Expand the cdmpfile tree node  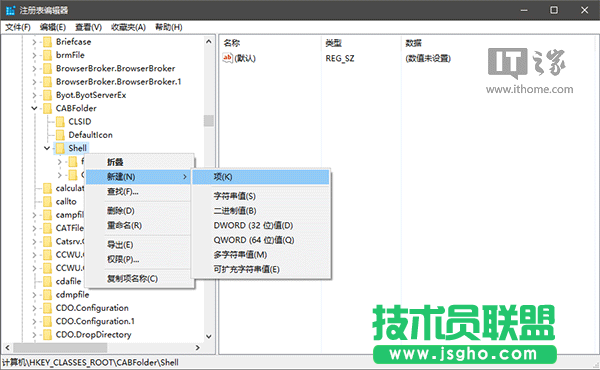click(34, 295)
